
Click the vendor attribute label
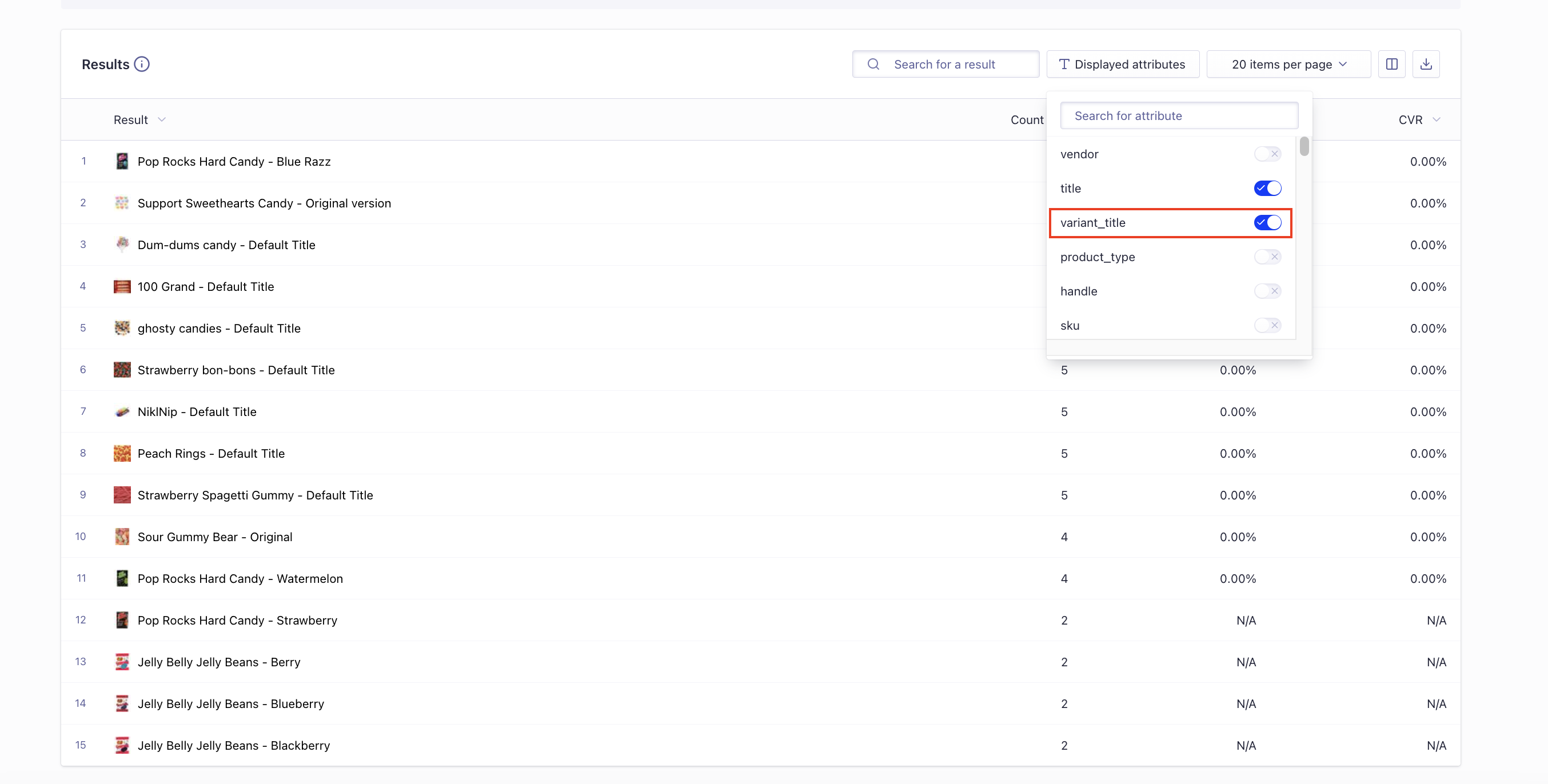click(x=1079, y=154)
